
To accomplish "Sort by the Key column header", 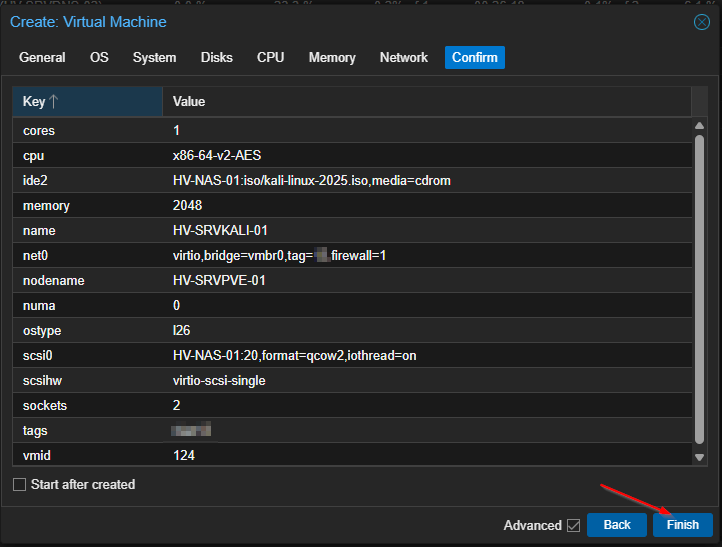I will [x=87, y=102].
